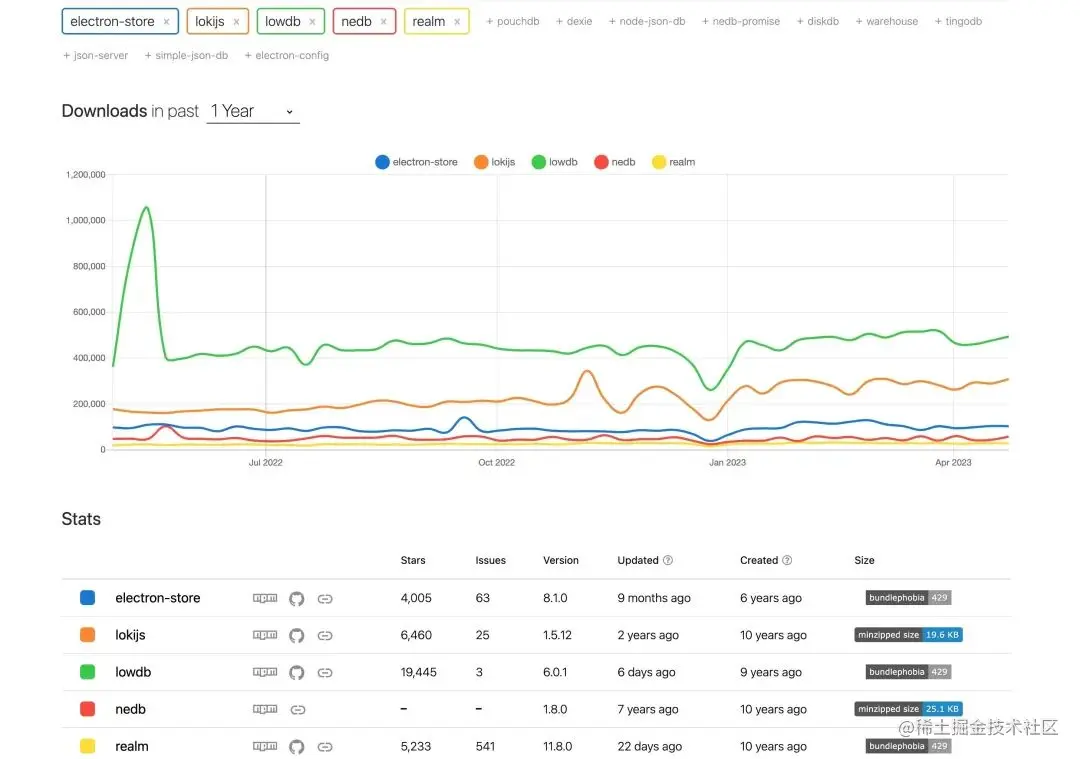Click lowdb stars value 19,445

(418, 672)
